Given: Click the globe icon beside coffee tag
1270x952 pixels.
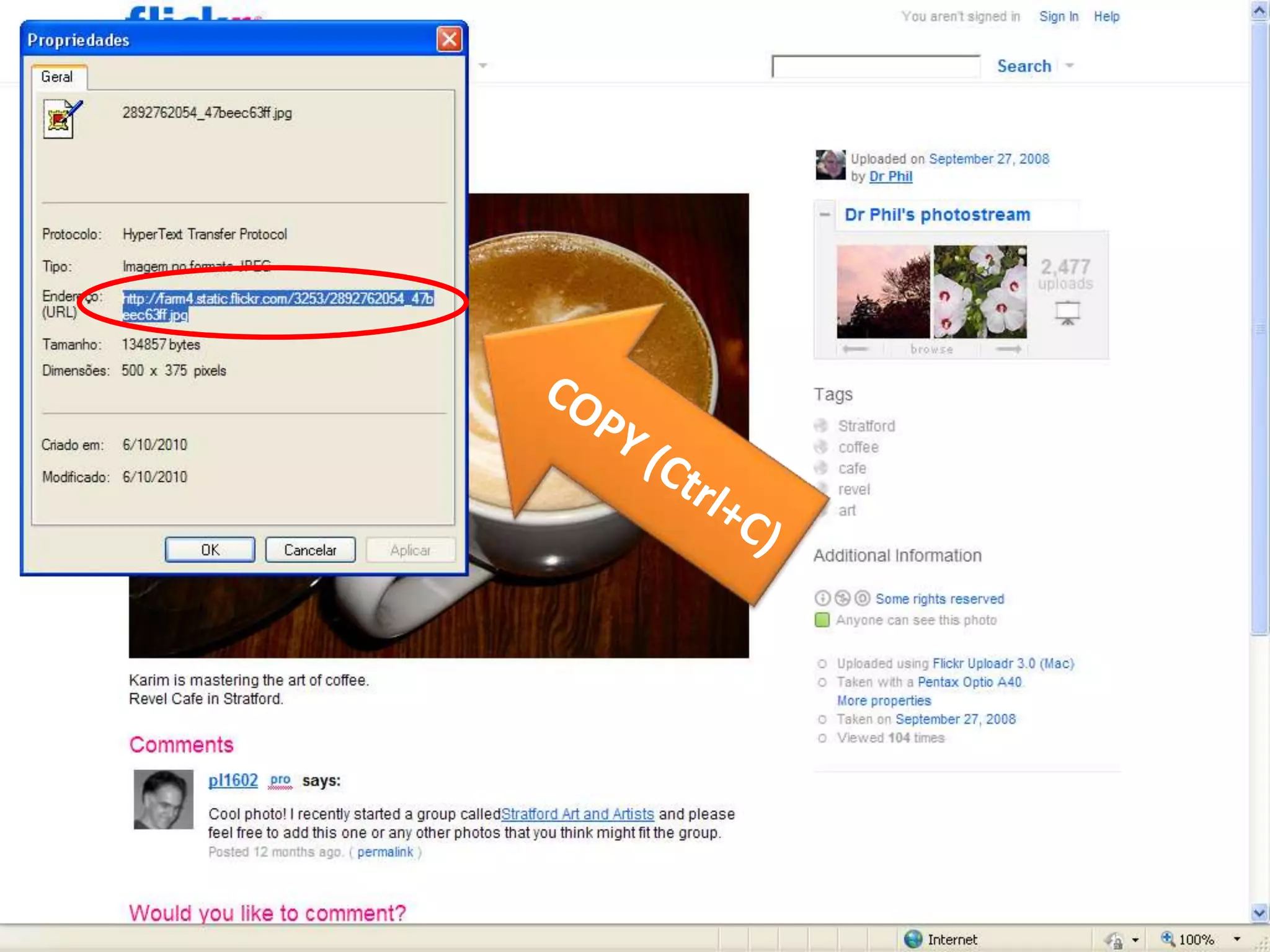Looking at the screenshot, I should (x=821, y=447).
